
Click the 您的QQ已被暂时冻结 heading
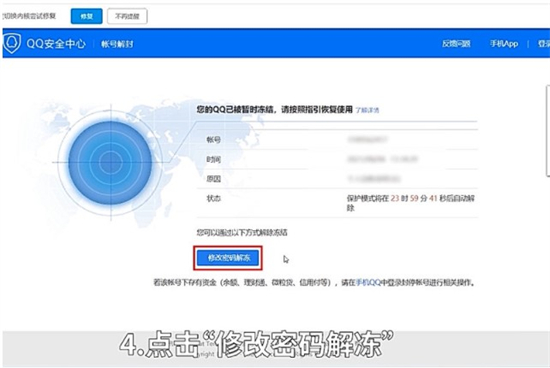point(274,109)
